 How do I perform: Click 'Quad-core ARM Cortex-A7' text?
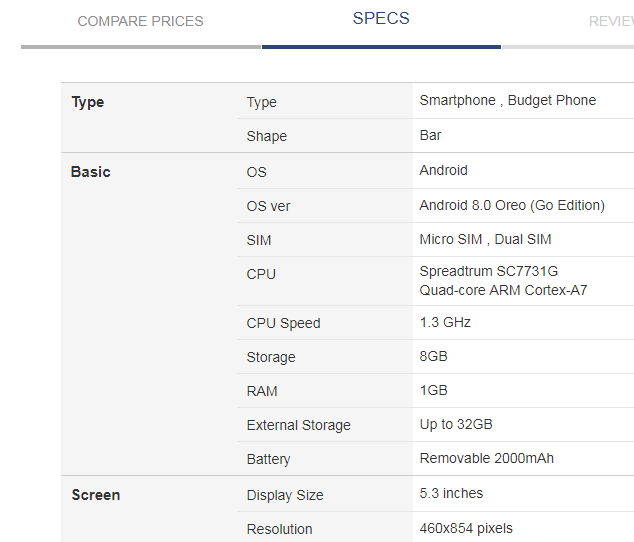point(503,290)
